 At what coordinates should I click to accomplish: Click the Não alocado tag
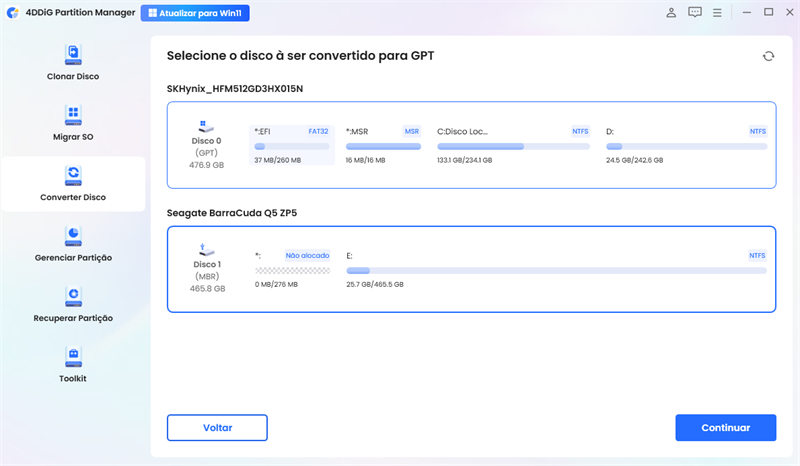[x=307, y=255]
